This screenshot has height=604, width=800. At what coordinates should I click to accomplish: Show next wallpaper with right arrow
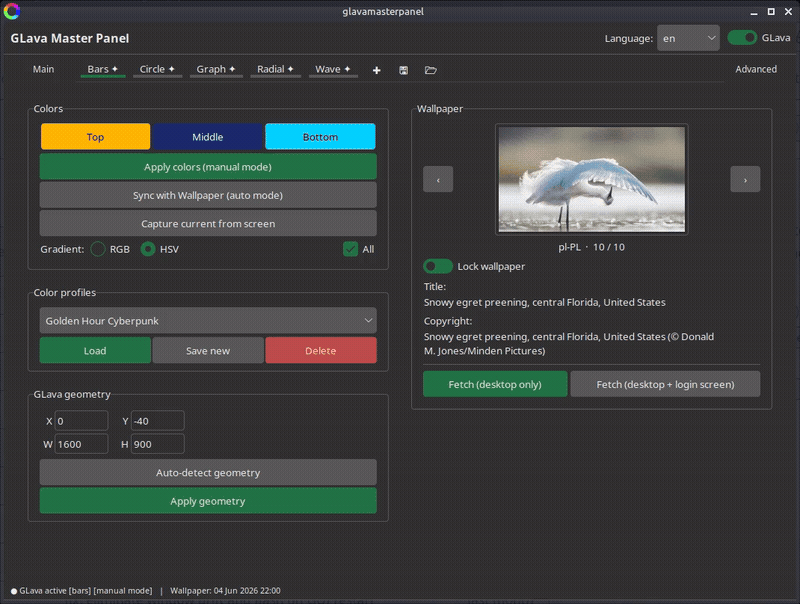[x=745, y=180]
